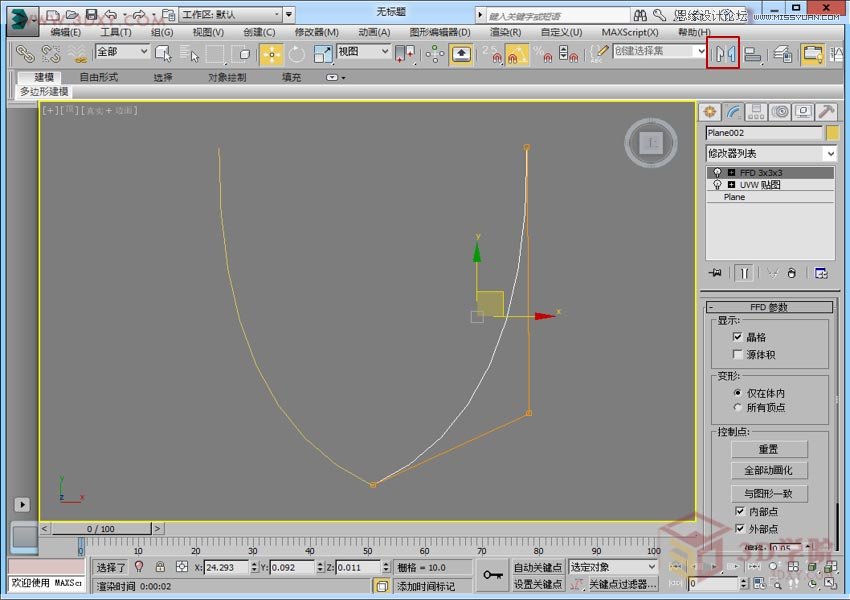Open the 工具(T) menu
850x600 pixels.
pyautogui.click(x=116, y=33)
